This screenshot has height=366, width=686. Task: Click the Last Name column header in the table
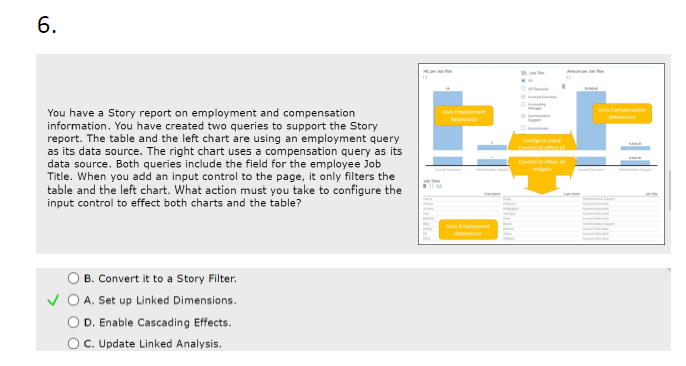[x=572, y=194]
